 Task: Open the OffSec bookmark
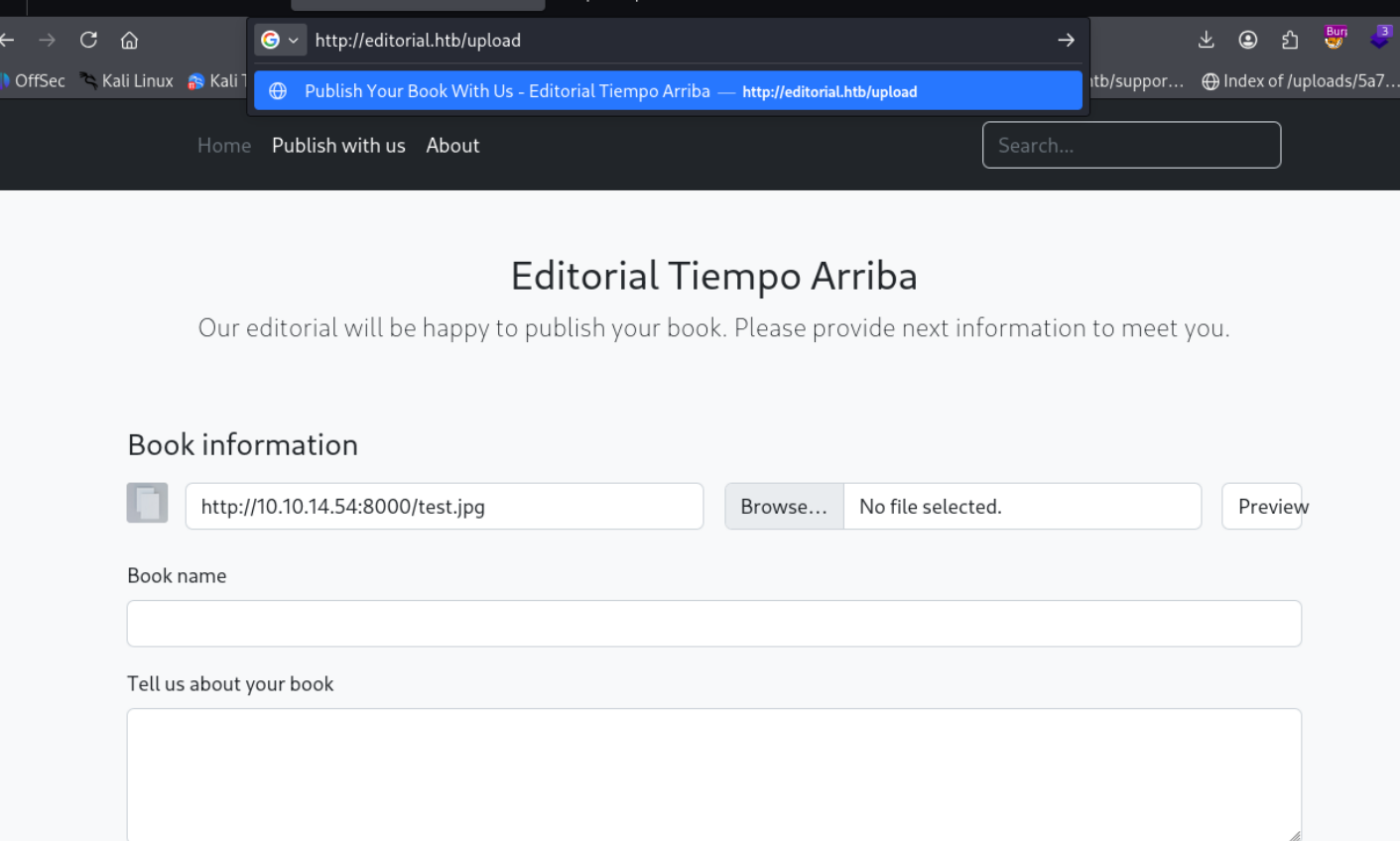tap(34, 81)
